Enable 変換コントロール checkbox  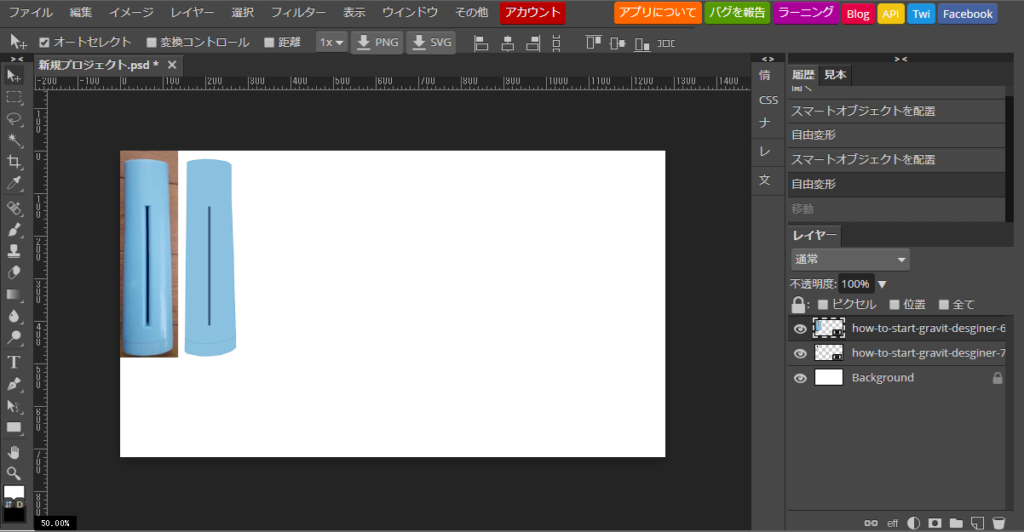(x=152, y=42)
